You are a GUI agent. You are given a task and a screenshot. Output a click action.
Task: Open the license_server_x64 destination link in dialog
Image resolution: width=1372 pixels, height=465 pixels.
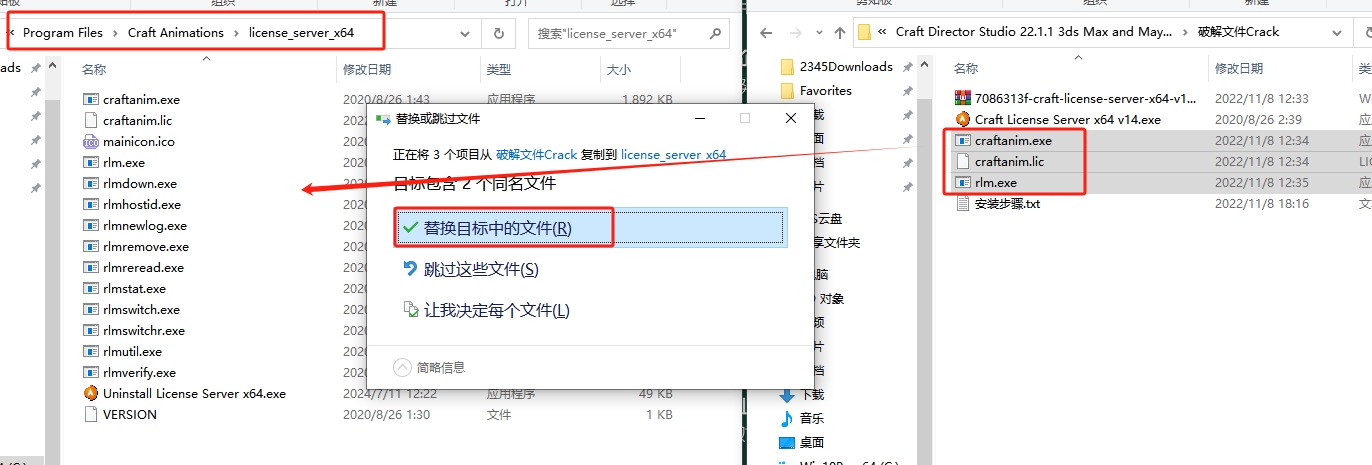(x=673, y=155)
